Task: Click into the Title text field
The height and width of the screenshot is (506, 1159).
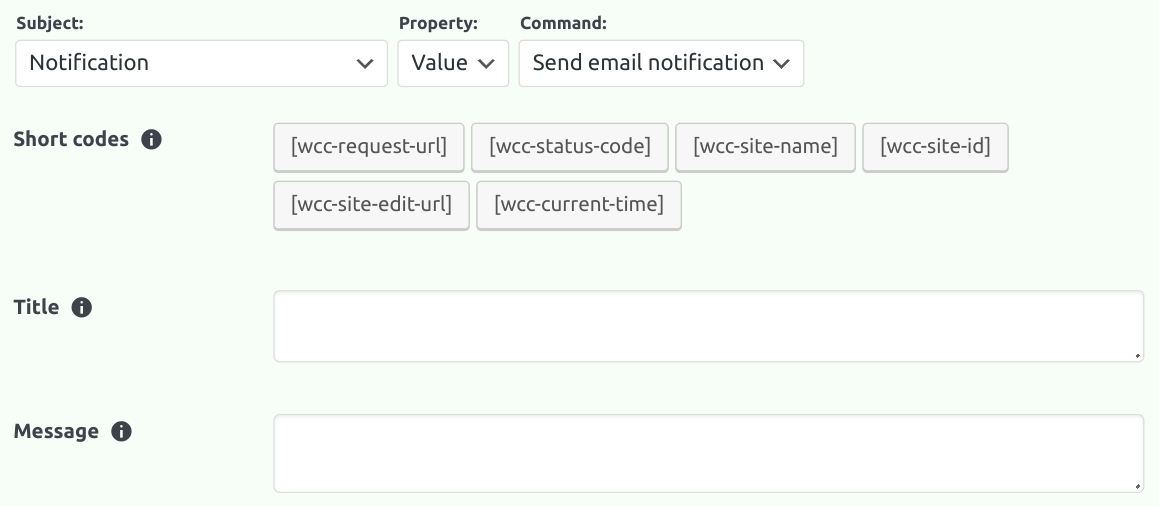Action: (x=708, y=326)
